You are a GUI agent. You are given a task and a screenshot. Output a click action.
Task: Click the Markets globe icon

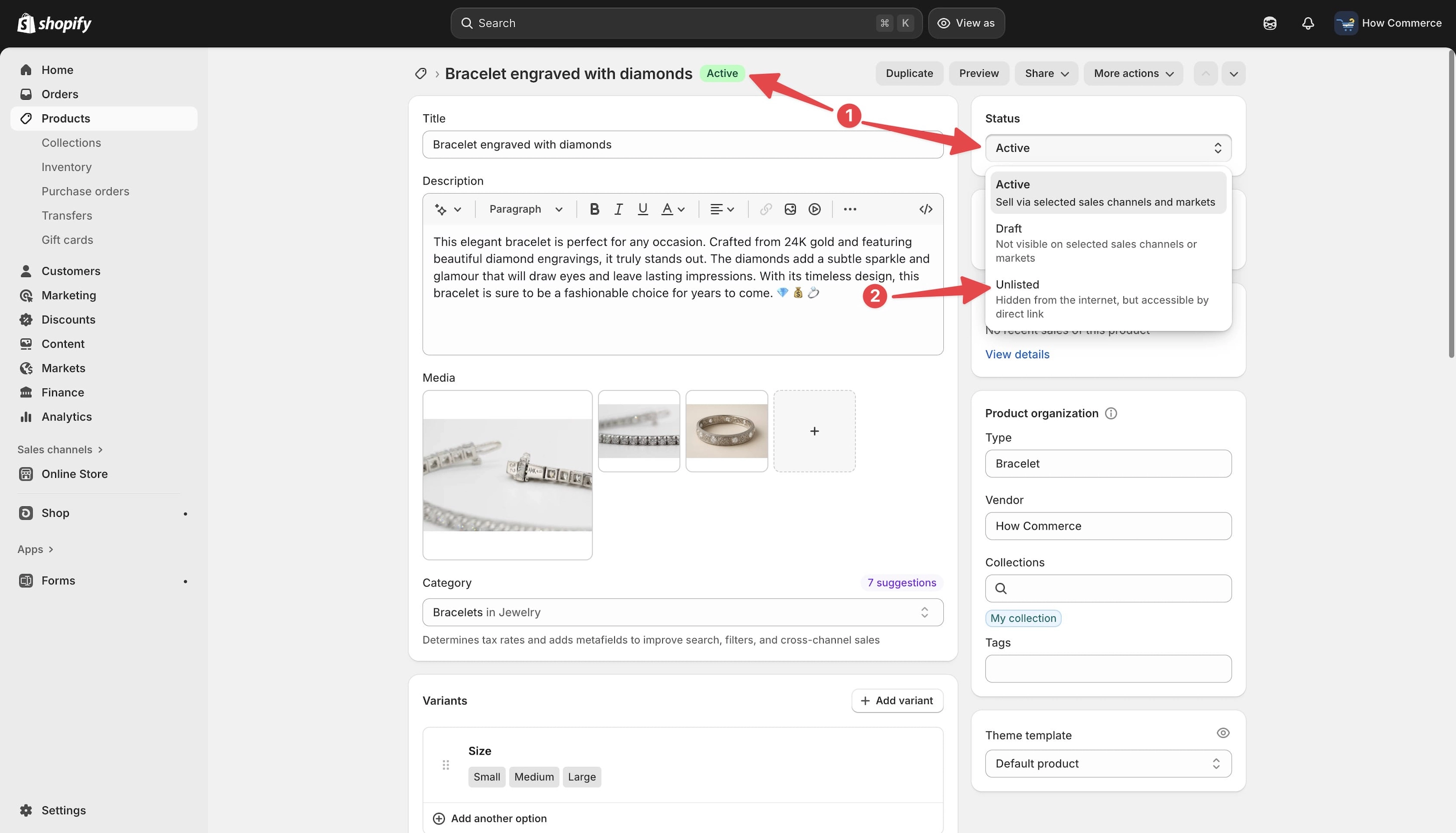point(26,368)
